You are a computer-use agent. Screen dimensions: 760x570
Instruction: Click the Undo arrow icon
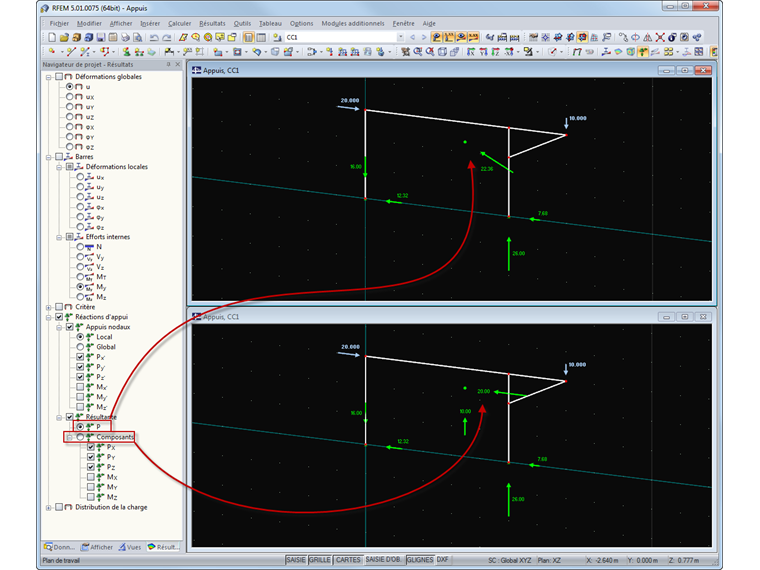(154, 37)
